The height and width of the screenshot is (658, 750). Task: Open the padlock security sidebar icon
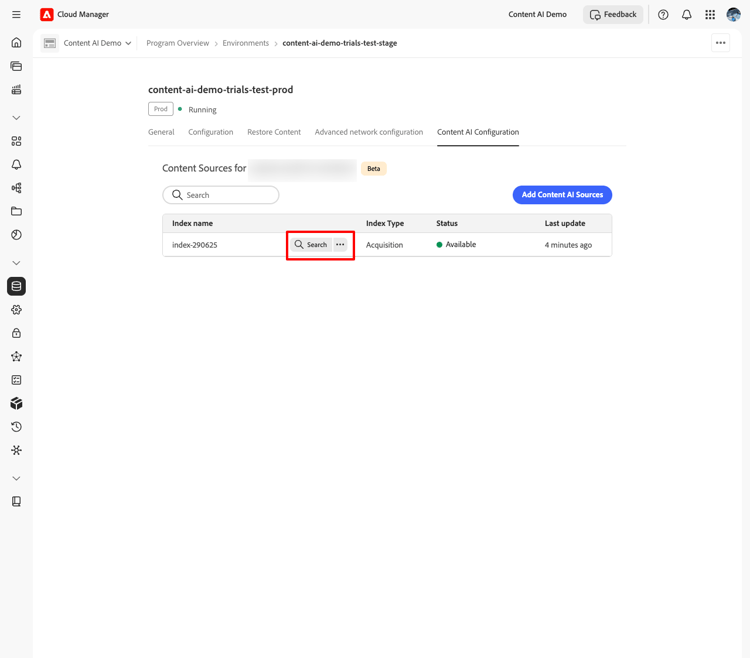tap(16, 333)
